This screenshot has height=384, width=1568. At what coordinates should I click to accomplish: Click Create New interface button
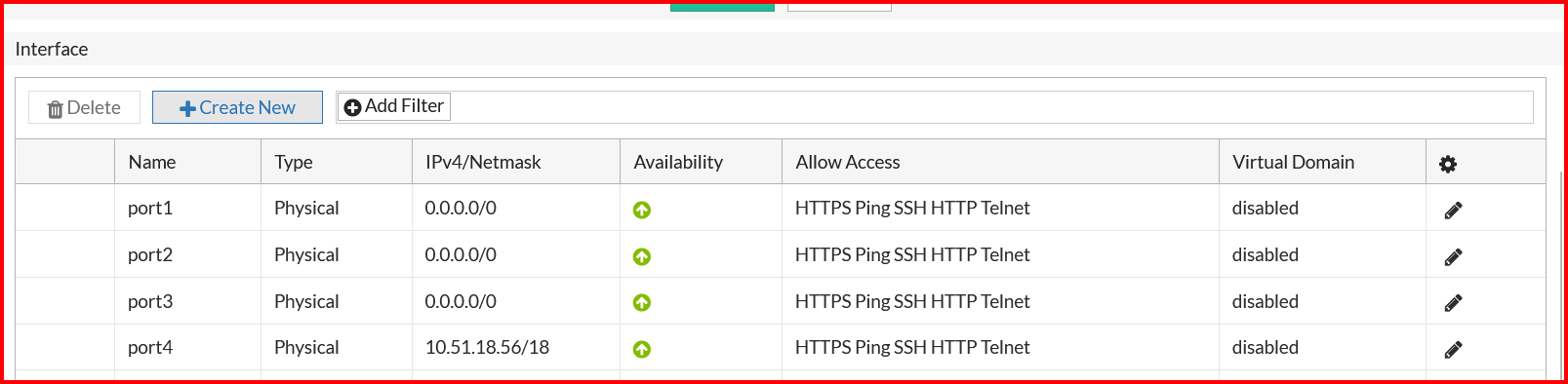coord(237,107)
